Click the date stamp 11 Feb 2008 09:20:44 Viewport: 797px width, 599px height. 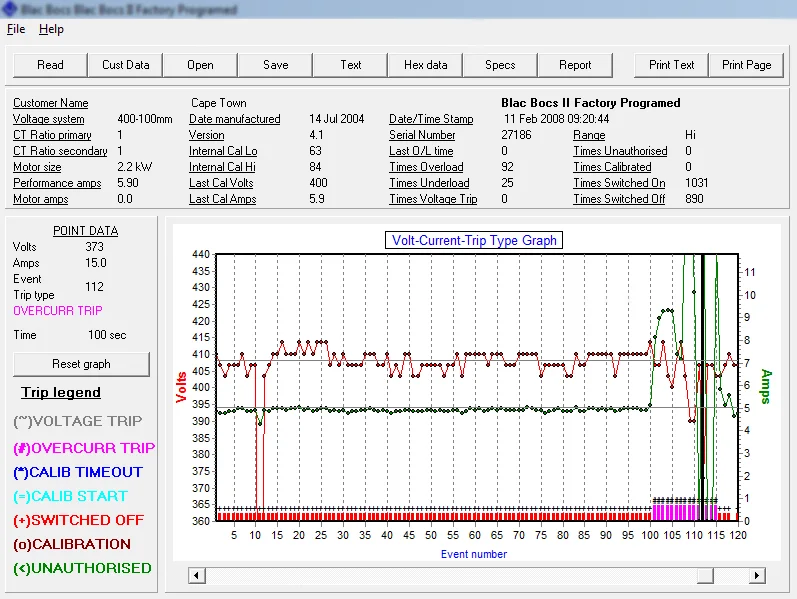[557, 119]
